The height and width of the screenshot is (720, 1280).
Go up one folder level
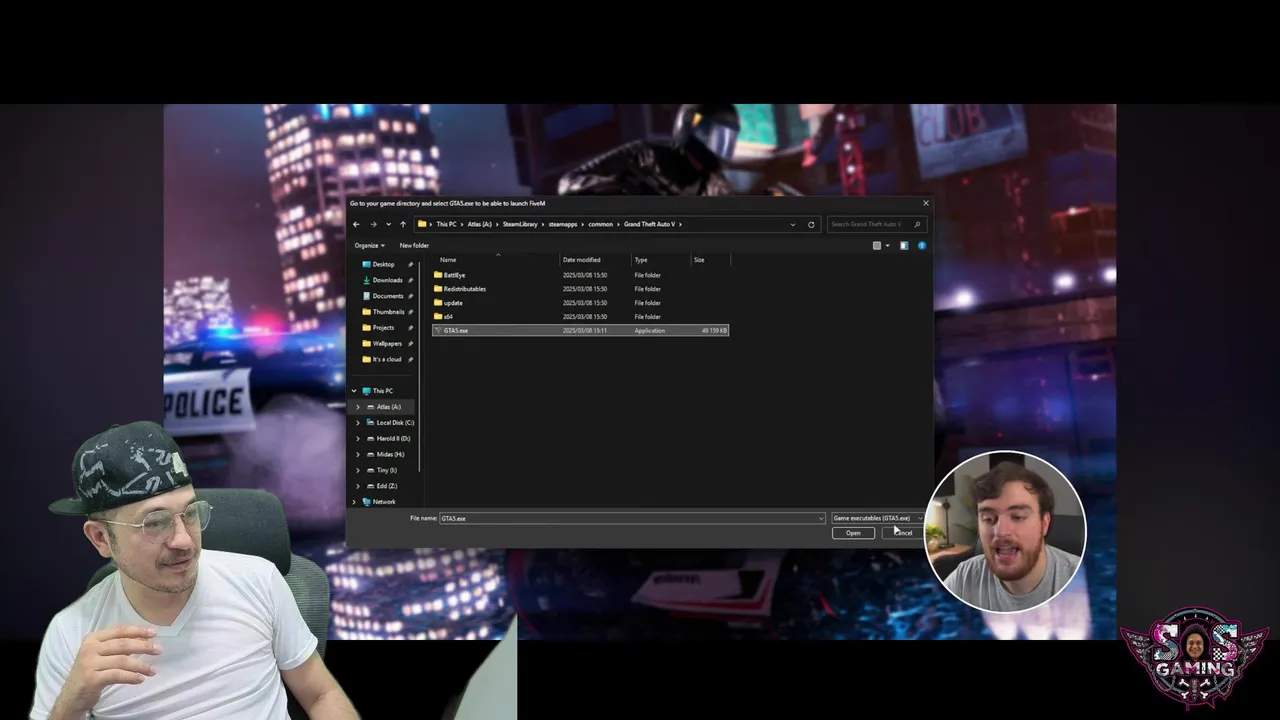(x=403, y=224)
